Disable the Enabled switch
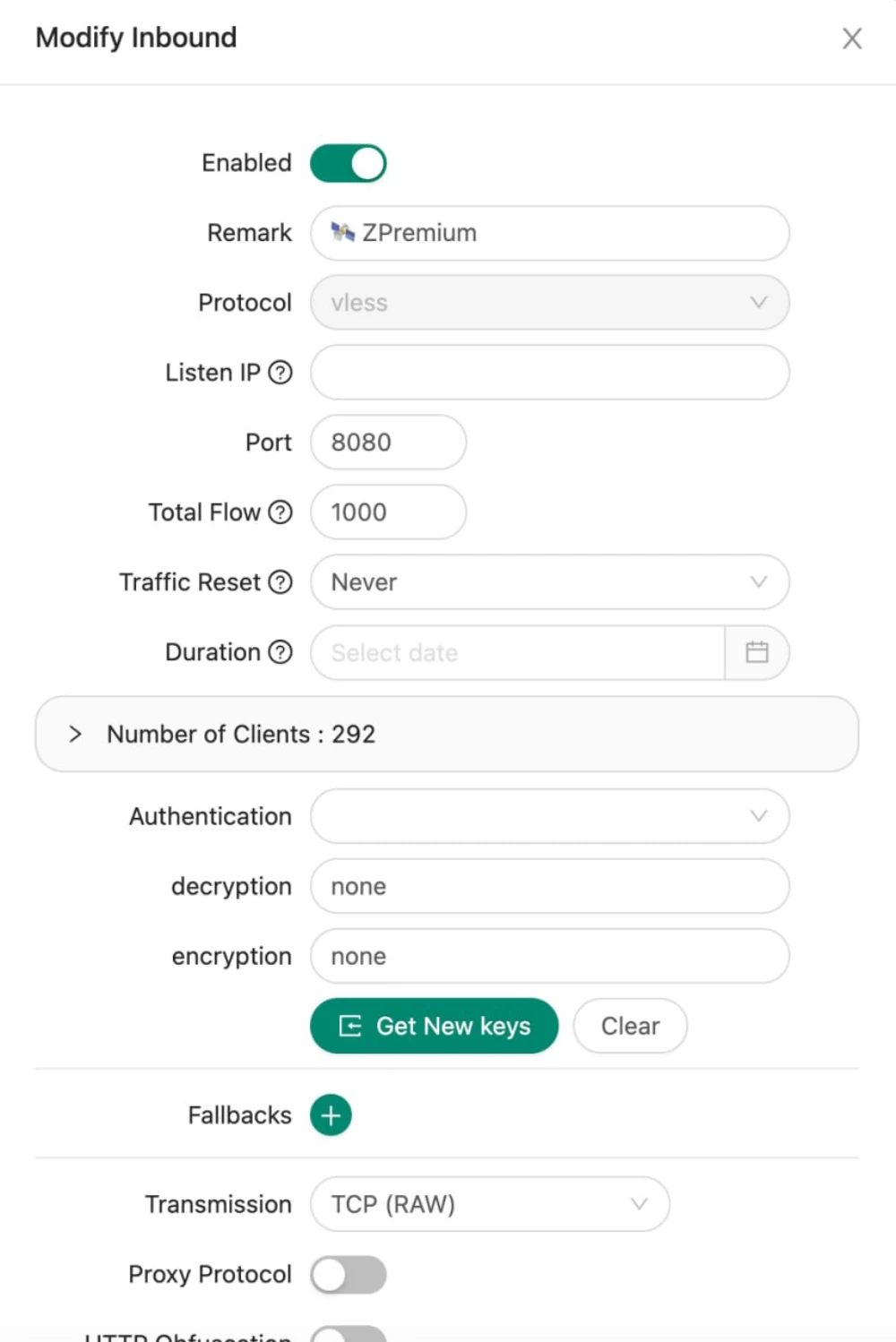This screenshot has height=1342, width=896. coord(349,164)
